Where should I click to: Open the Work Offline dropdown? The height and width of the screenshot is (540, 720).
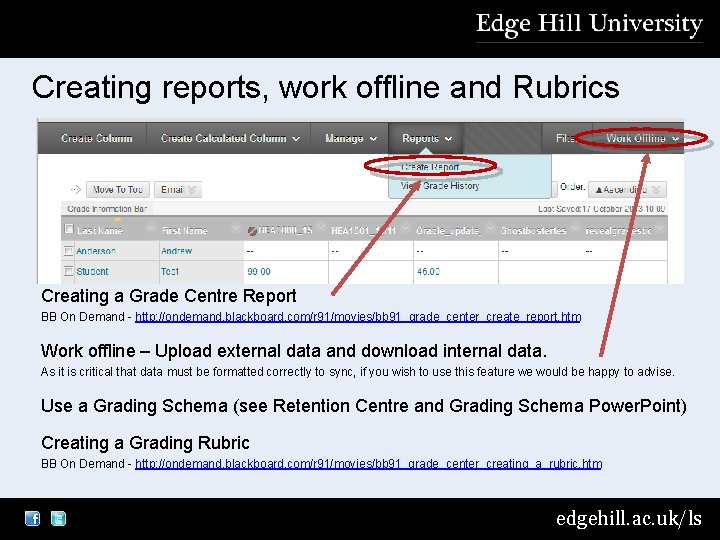(642, 138)
